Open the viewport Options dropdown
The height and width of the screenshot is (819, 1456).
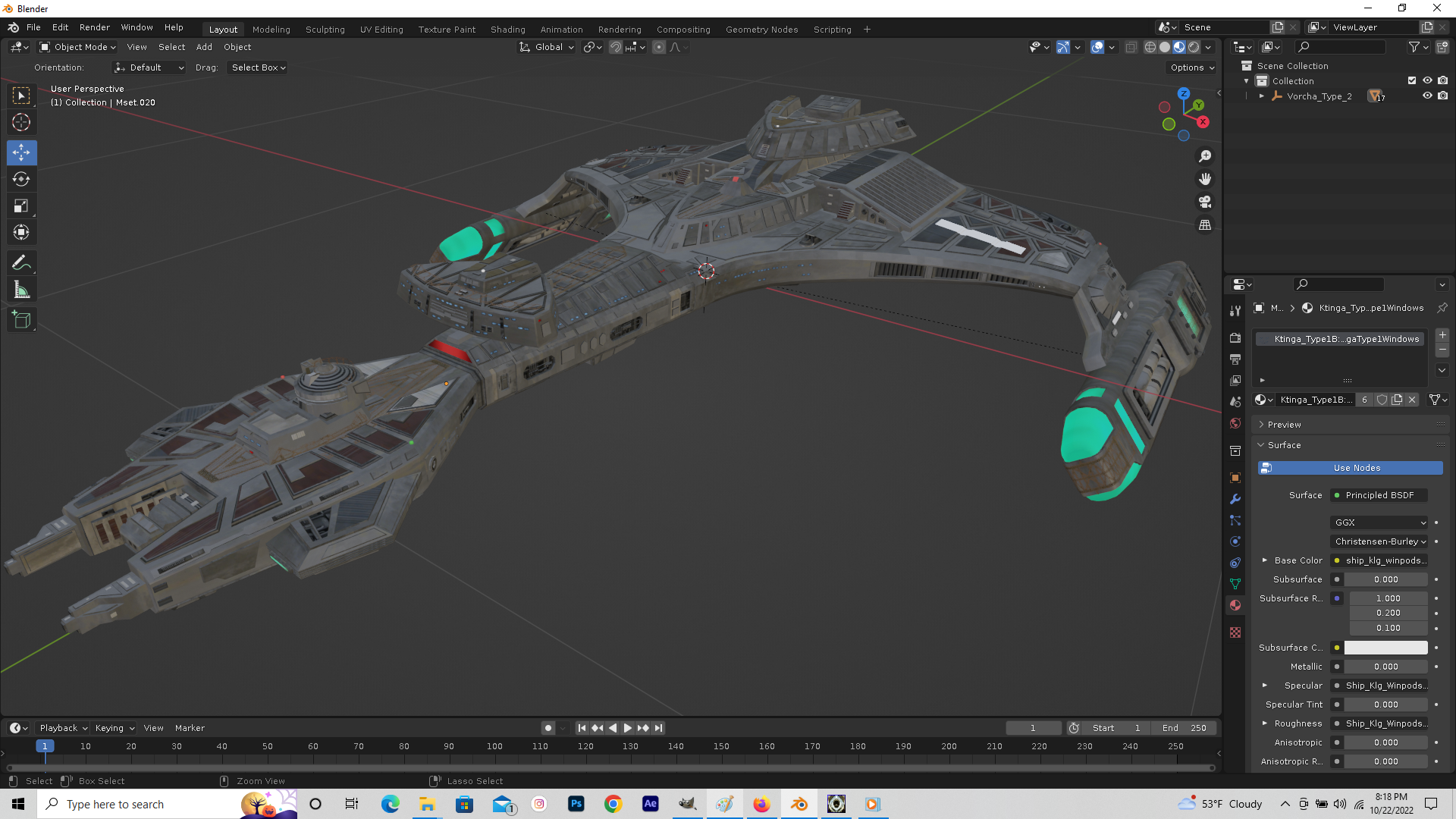coord(1192,67)
